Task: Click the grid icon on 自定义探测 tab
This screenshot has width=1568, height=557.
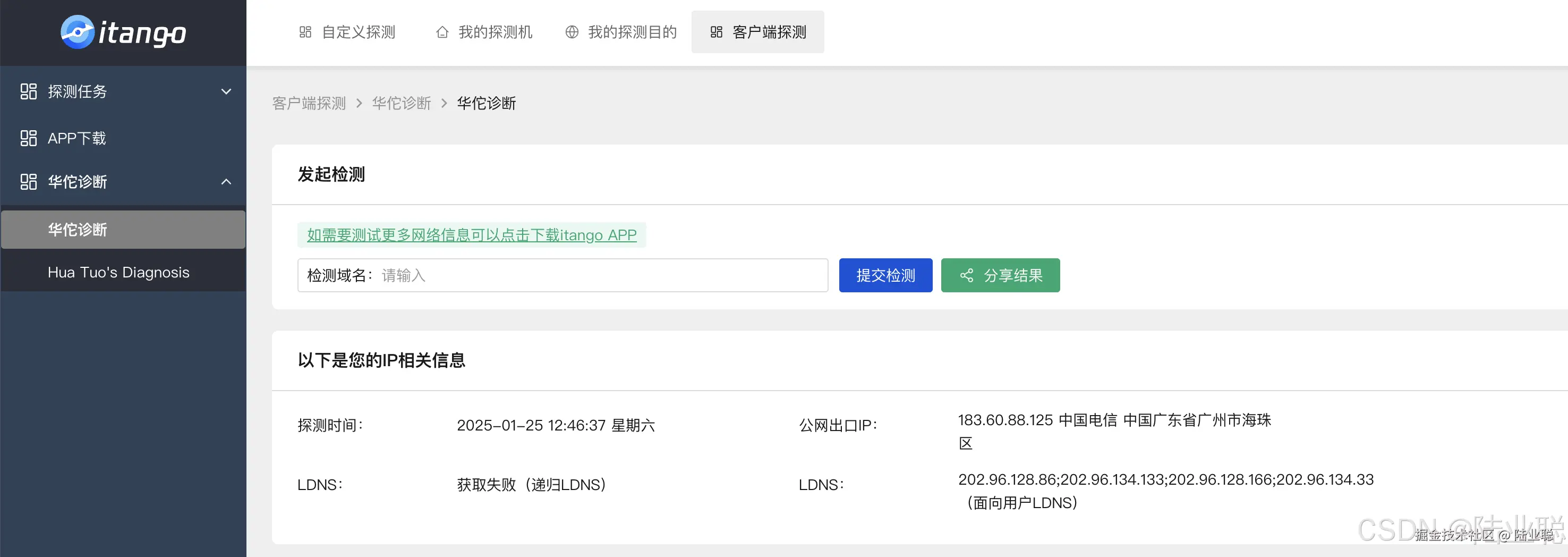Action: pos(305,32)
